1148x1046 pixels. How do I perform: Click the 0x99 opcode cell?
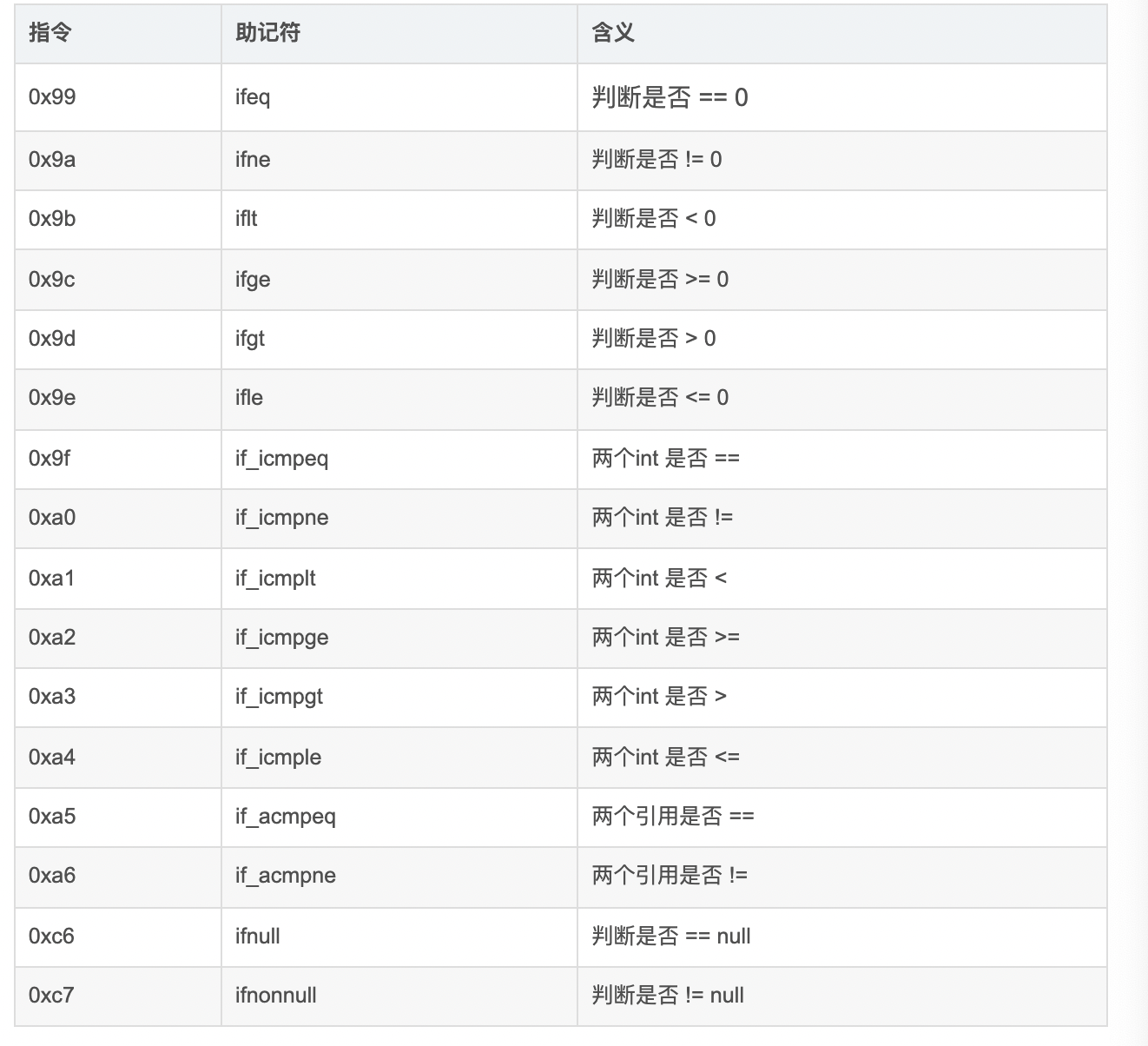(118, 97)
